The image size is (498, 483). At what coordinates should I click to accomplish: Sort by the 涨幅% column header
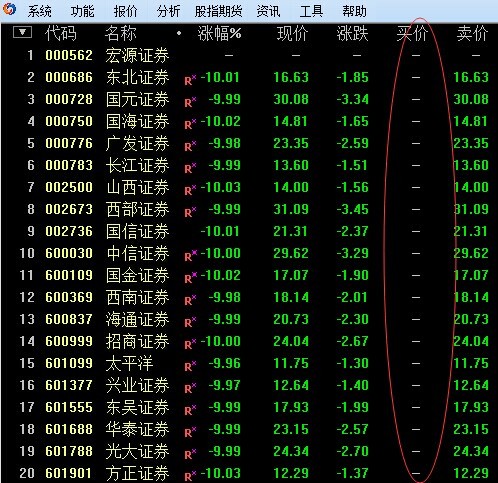click(219, 33)
